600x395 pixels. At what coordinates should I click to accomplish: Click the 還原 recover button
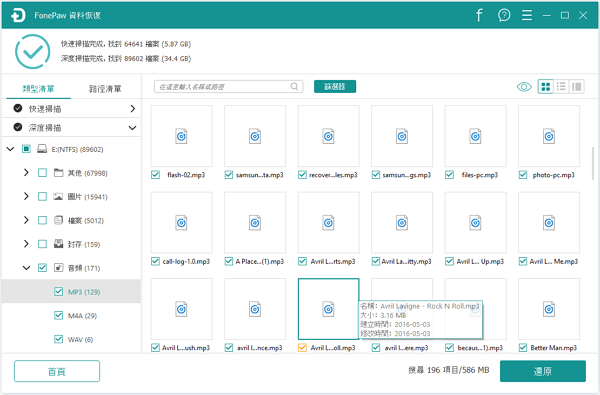[543, 371]
